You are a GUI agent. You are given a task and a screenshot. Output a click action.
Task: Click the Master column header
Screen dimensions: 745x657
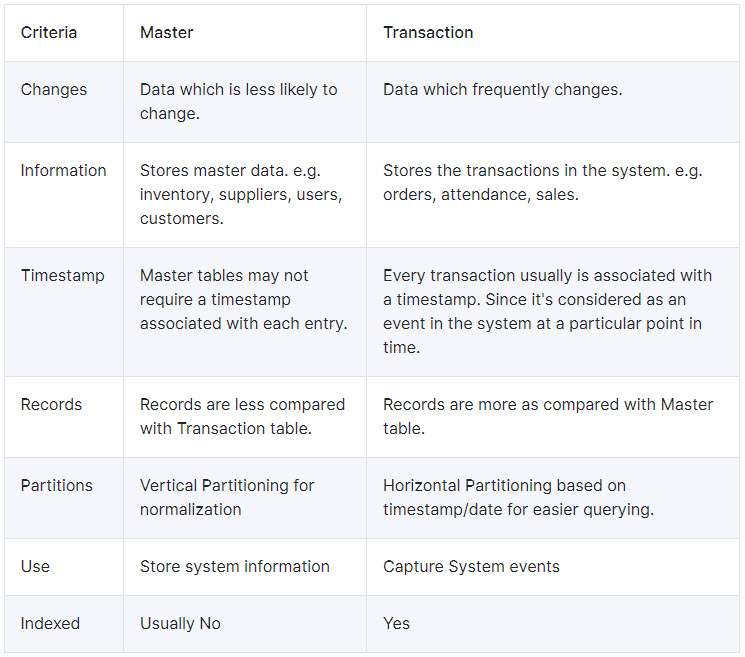click(167, 33)
